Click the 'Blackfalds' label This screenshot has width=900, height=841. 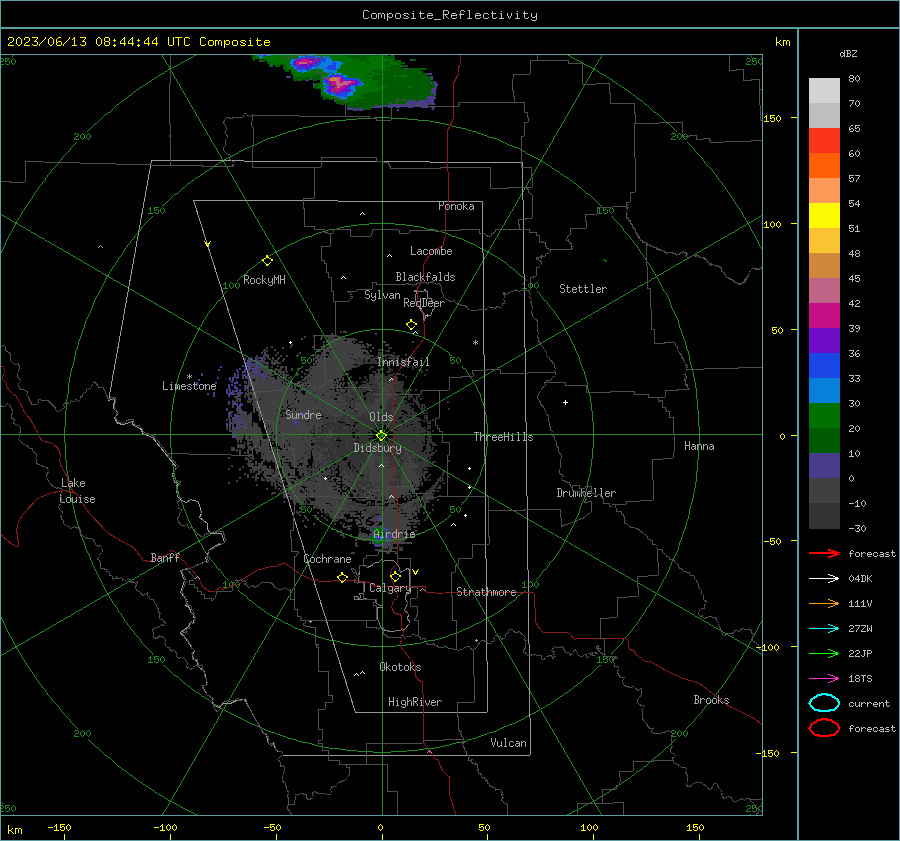coord(425,277)
